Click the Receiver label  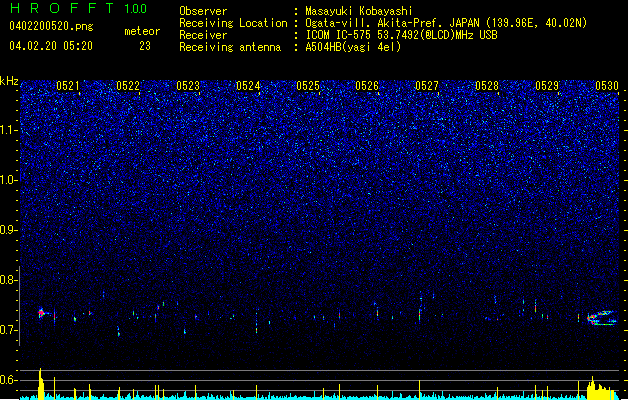203,35
